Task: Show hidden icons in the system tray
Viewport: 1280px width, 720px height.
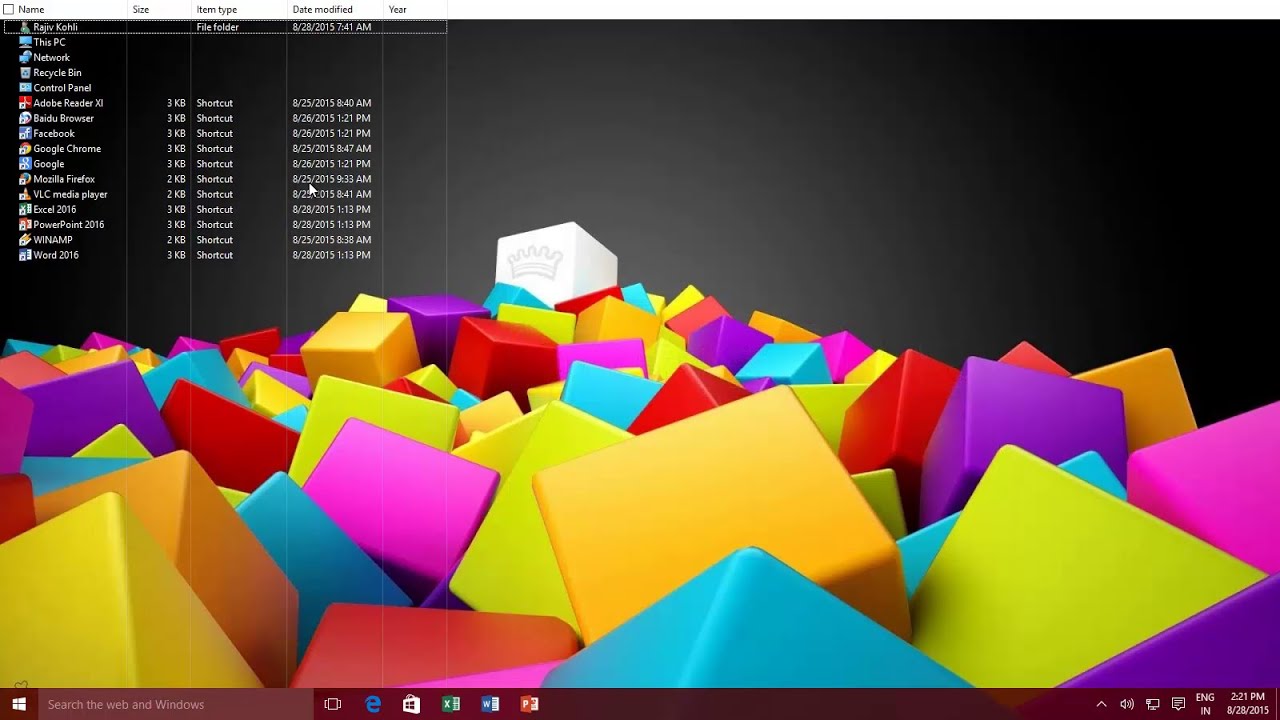Action: (x=1101, y=704)
